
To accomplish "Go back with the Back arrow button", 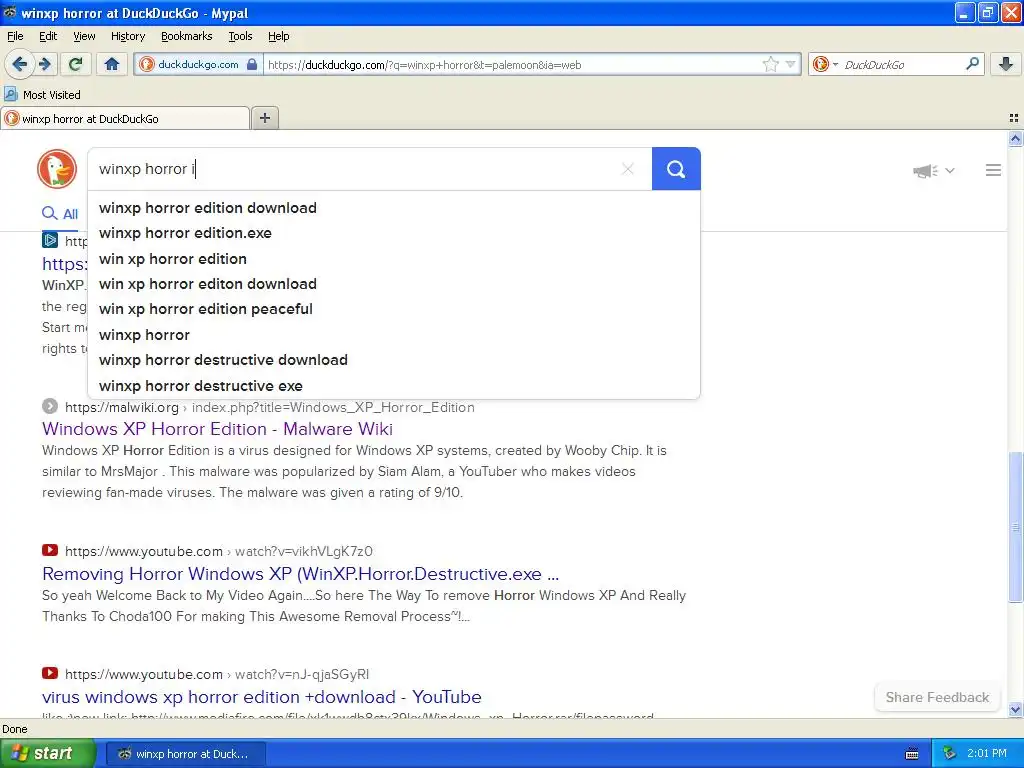I will point(19,64).
